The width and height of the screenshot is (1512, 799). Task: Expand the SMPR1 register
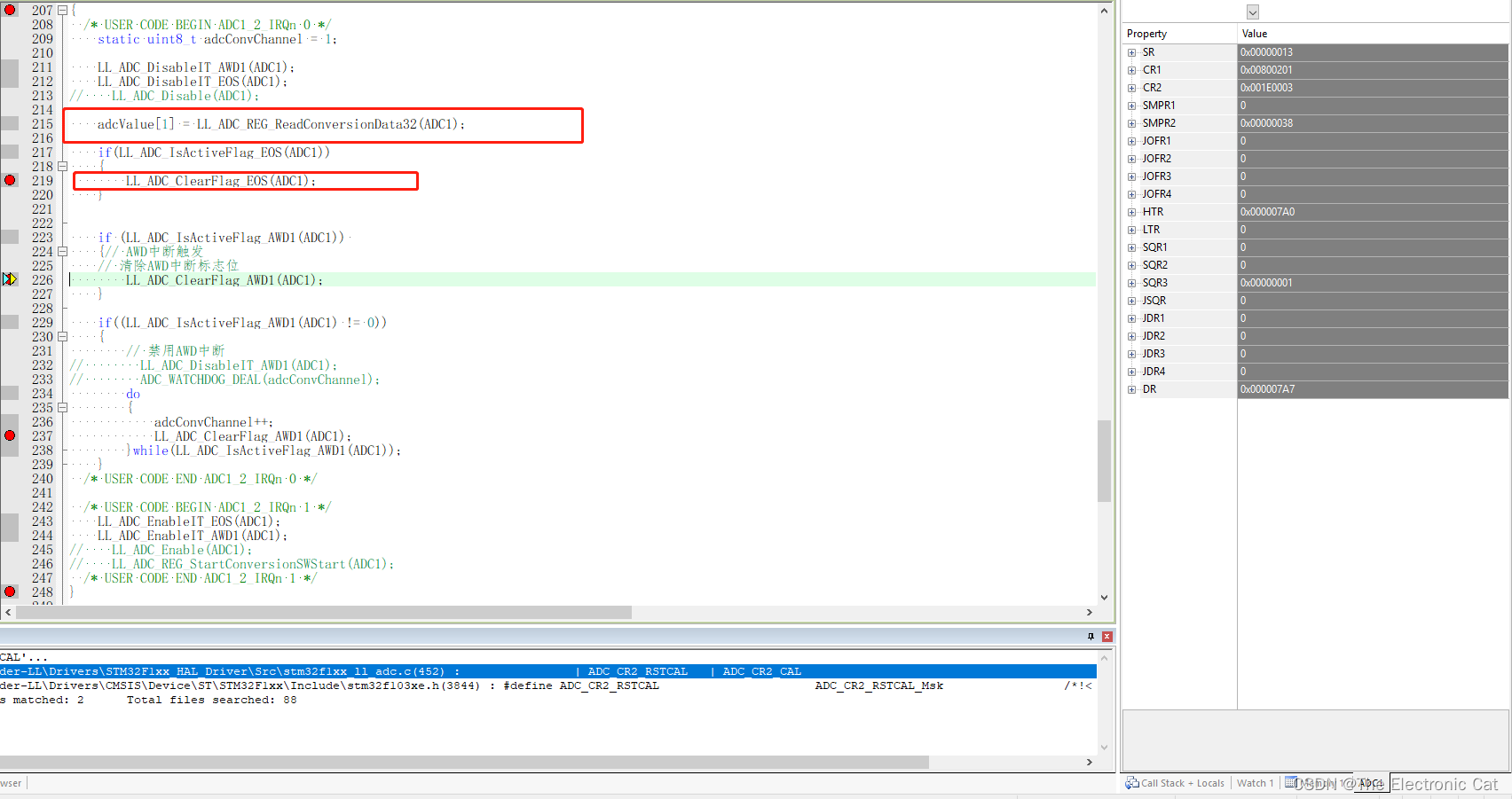click(1131, 106)
